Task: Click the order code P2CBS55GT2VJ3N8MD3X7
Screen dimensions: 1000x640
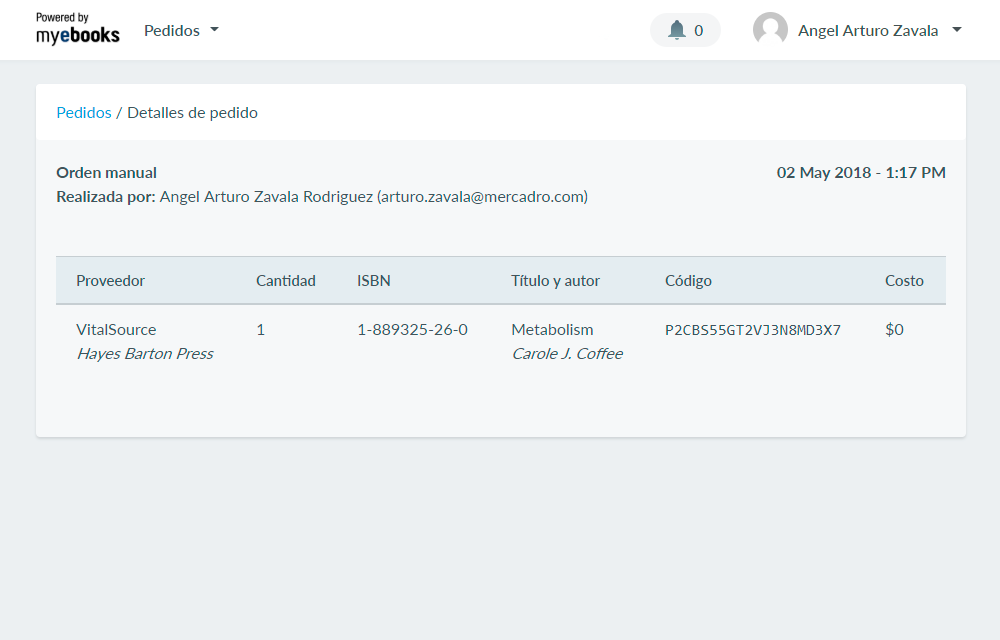Action: (752, 330)
